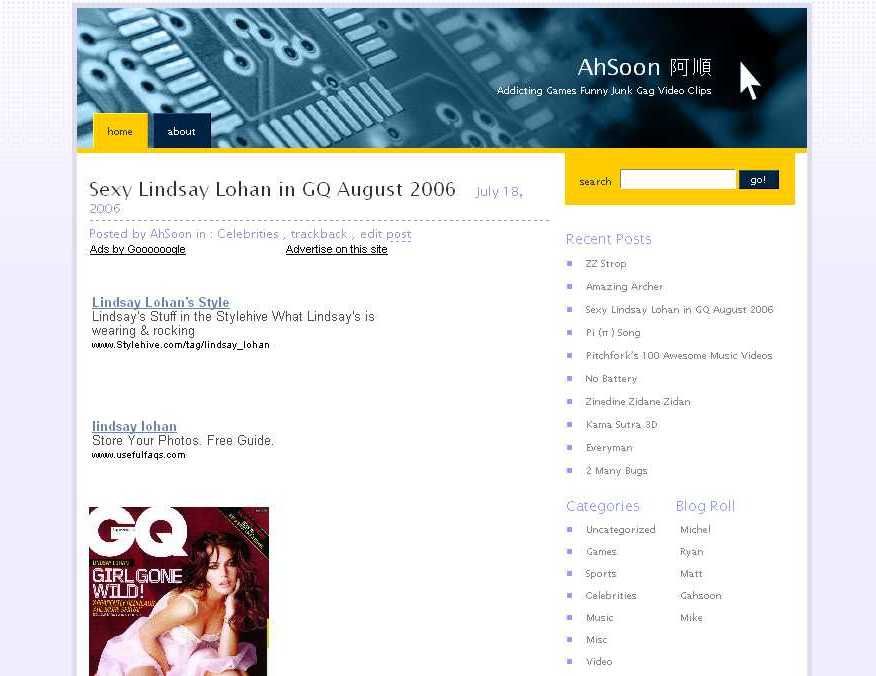The width and height of the screenshot is (876, 676).
Task: Focus the search input field
Action: point(678,179)
